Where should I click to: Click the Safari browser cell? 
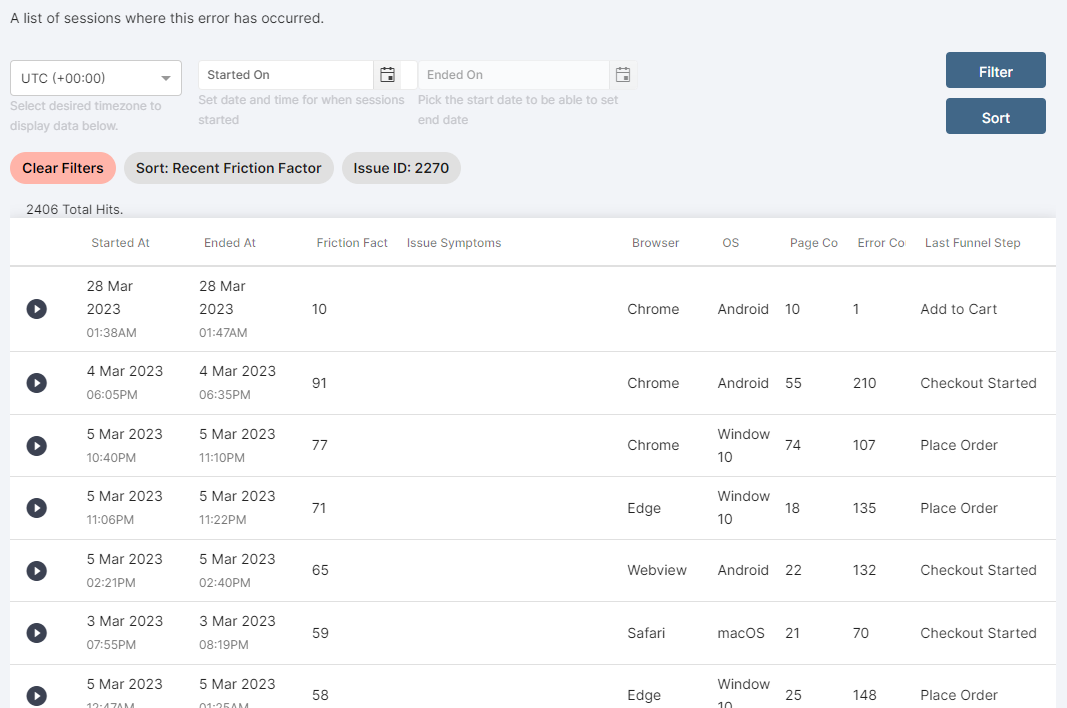pos(646,633)
